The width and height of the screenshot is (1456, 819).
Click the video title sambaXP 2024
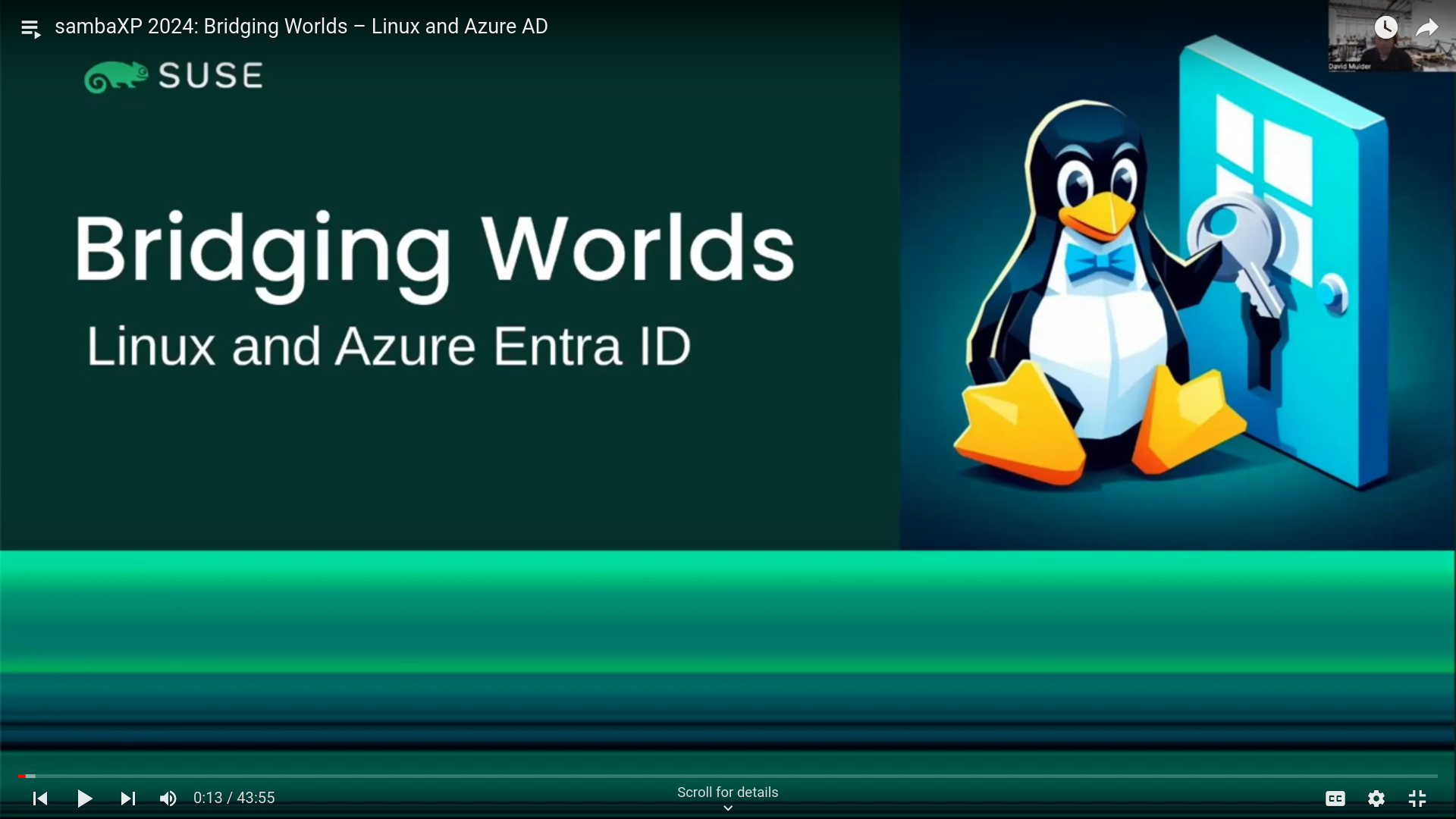click(x=301, y=27)
